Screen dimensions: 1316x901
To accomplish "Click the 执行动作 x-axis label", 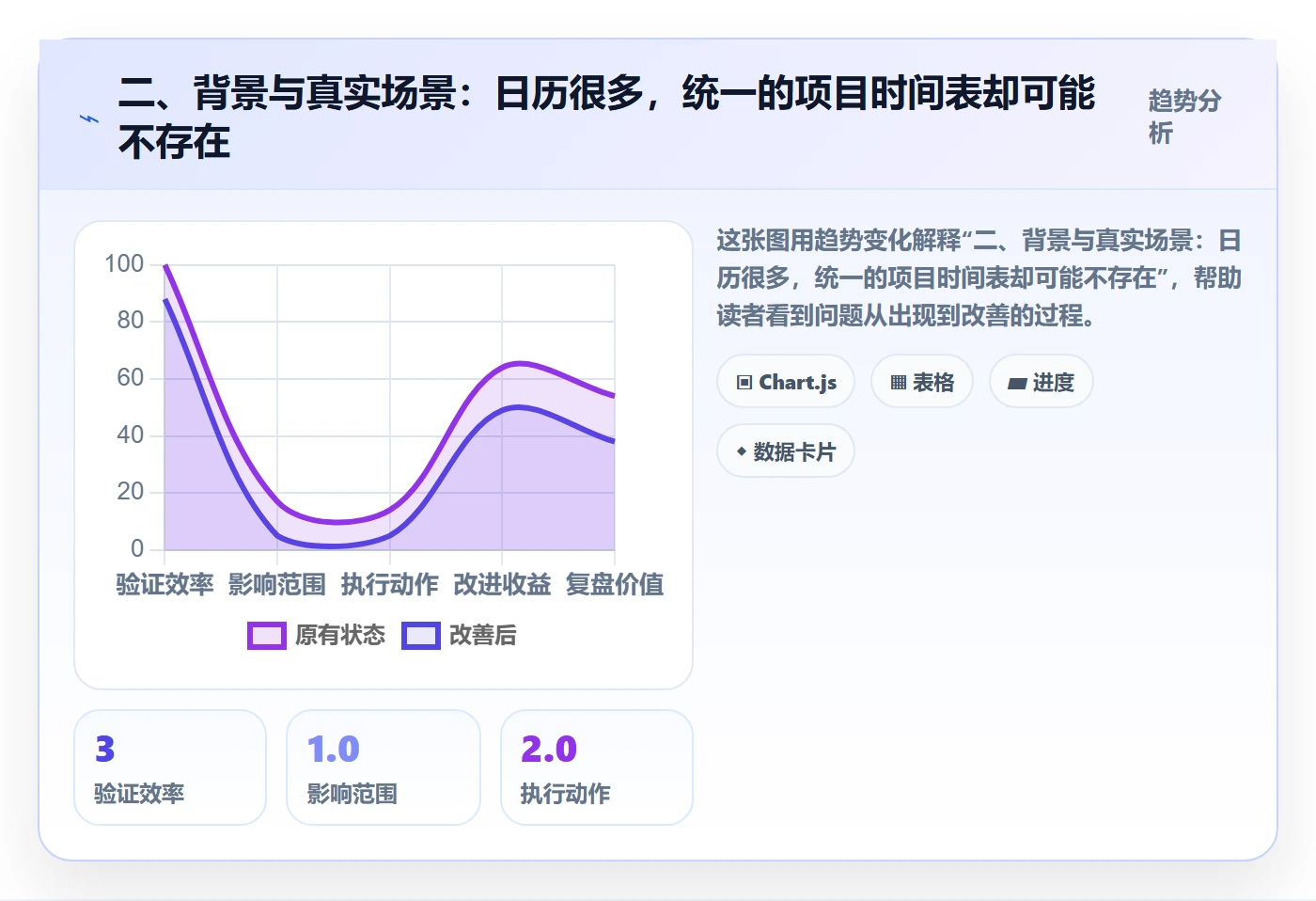I will [390, 584].
